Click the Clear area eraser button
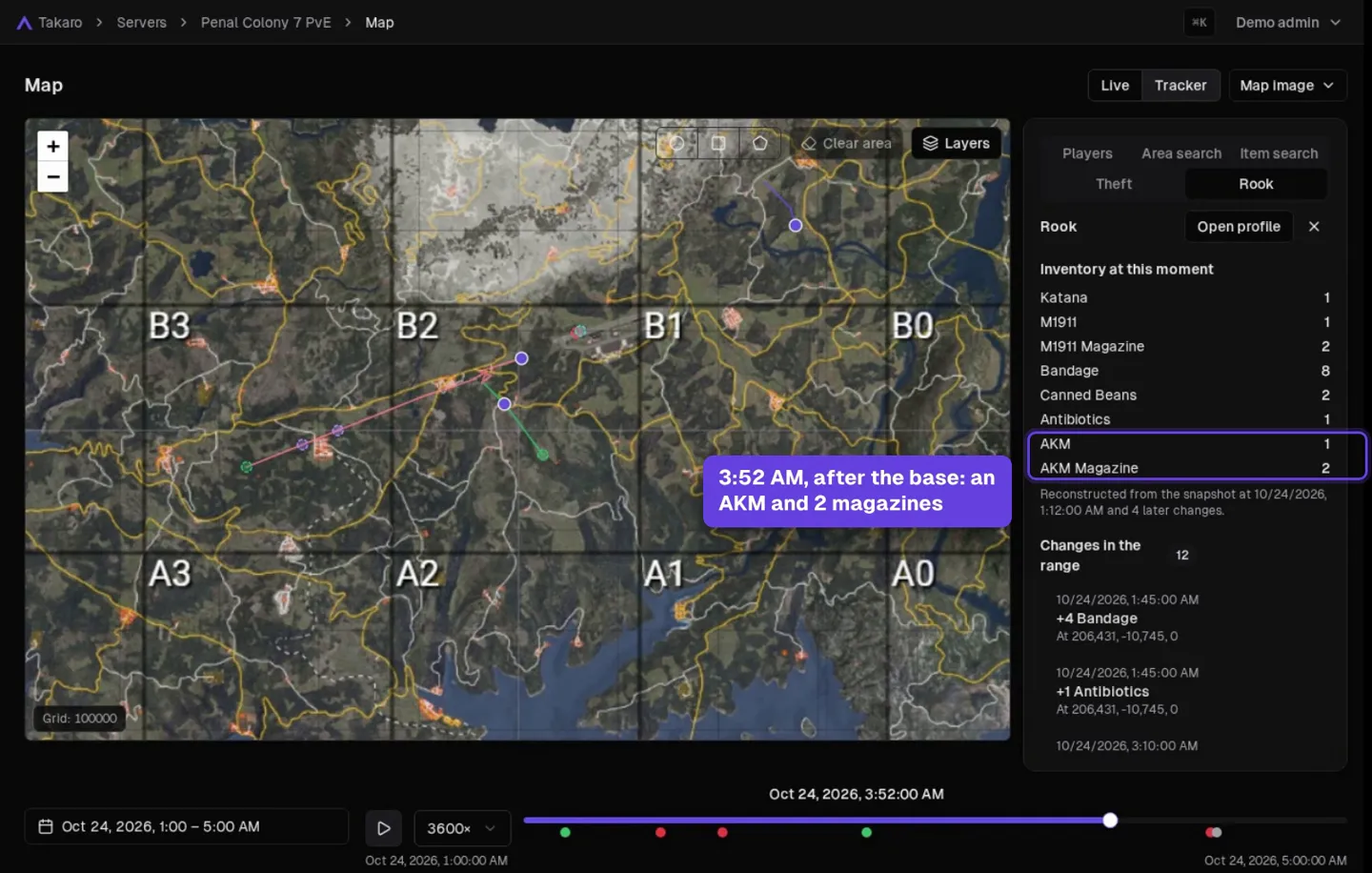 coord(846,143)
